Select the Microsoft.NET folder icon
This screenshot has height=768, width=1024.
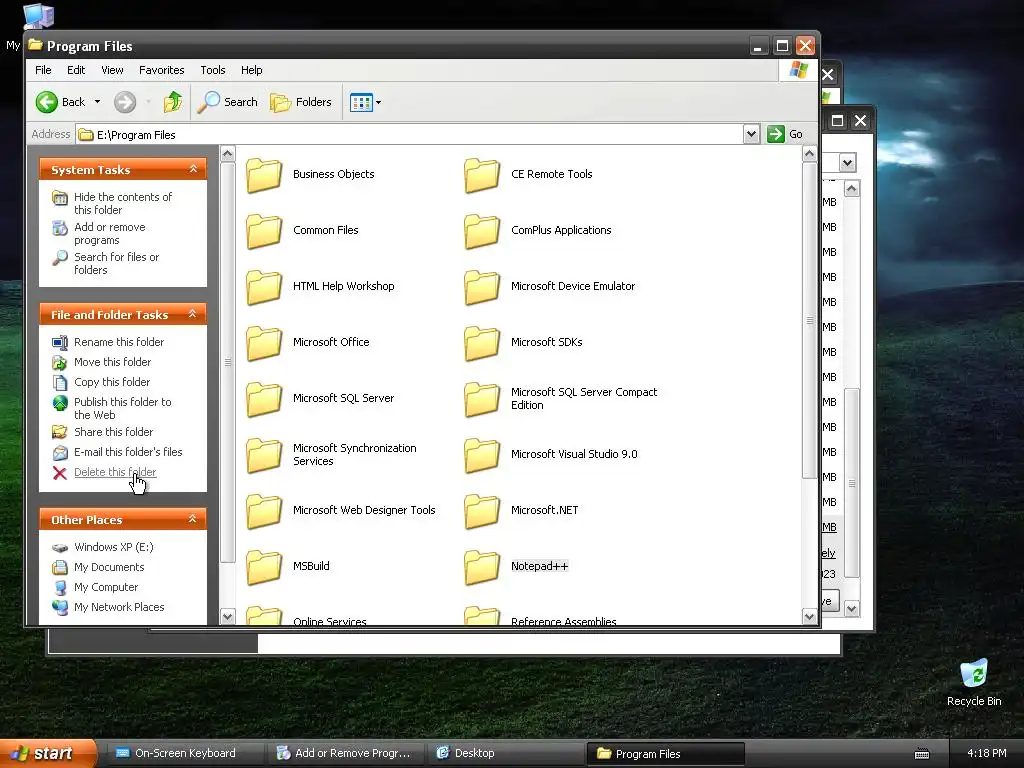tap(482, 511)
